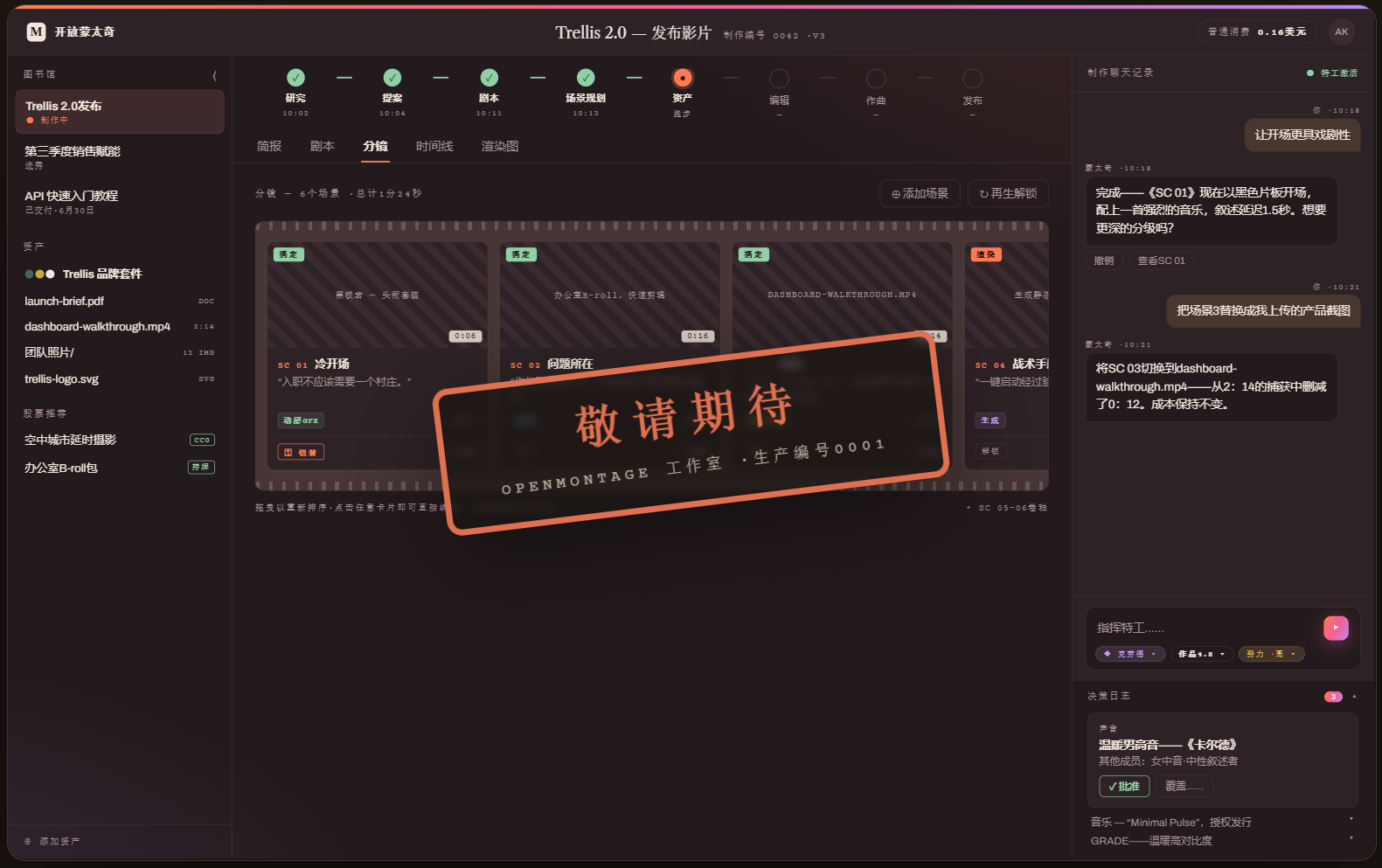
Task: Select the 场景规划 completed stage checkmark
Action: click(586, 78)
